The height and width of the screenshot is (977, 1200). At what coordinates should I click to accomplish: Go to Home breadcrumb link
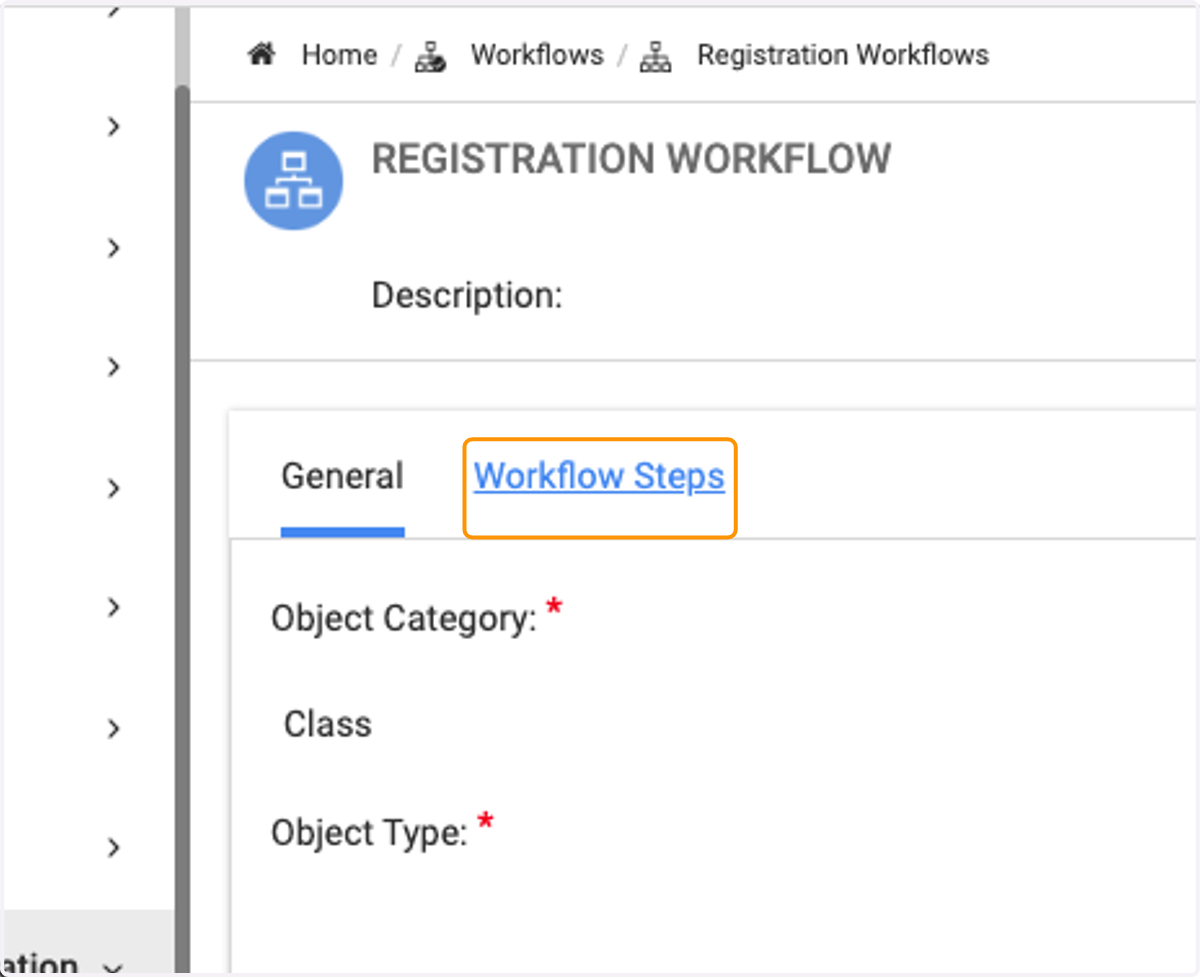[x=339, y=55]
